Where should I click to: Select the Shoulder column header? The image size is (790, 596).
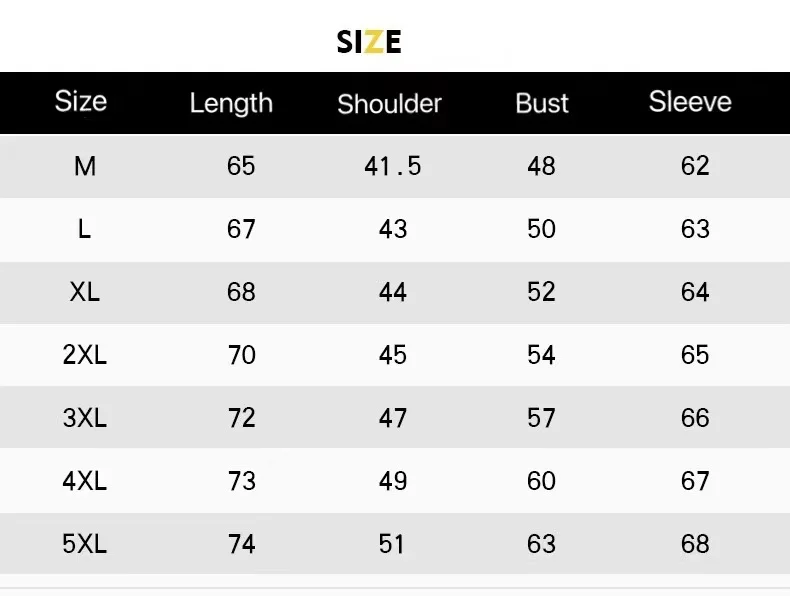point(389,104)
